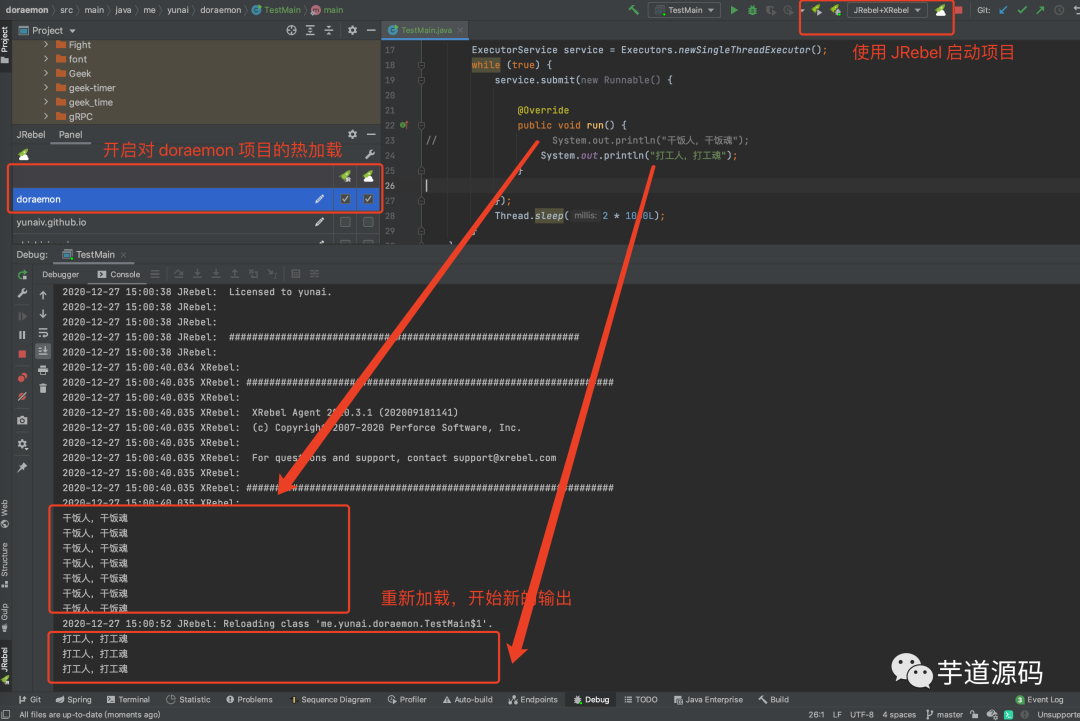The height and width of the screenshot is (721, 1080).
Task: Toggle JRebel checkbox for doraemon
Action: (x=345, y=199)
